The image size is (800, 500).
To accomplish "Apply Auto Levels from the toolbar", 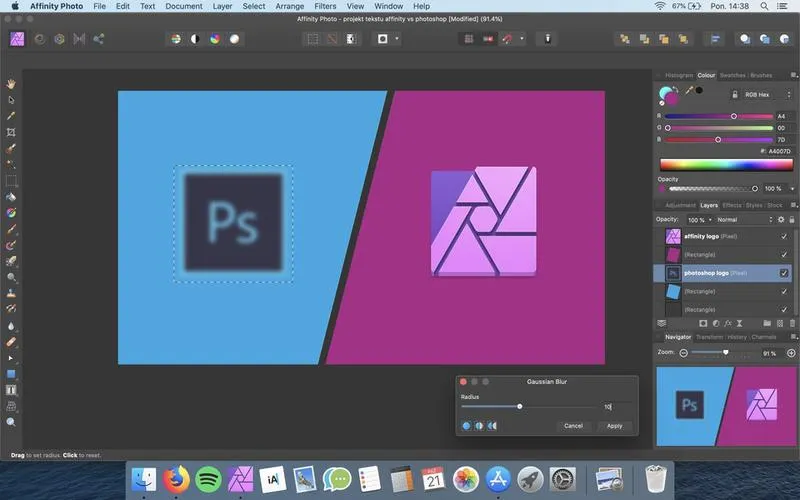I will 176,39.
